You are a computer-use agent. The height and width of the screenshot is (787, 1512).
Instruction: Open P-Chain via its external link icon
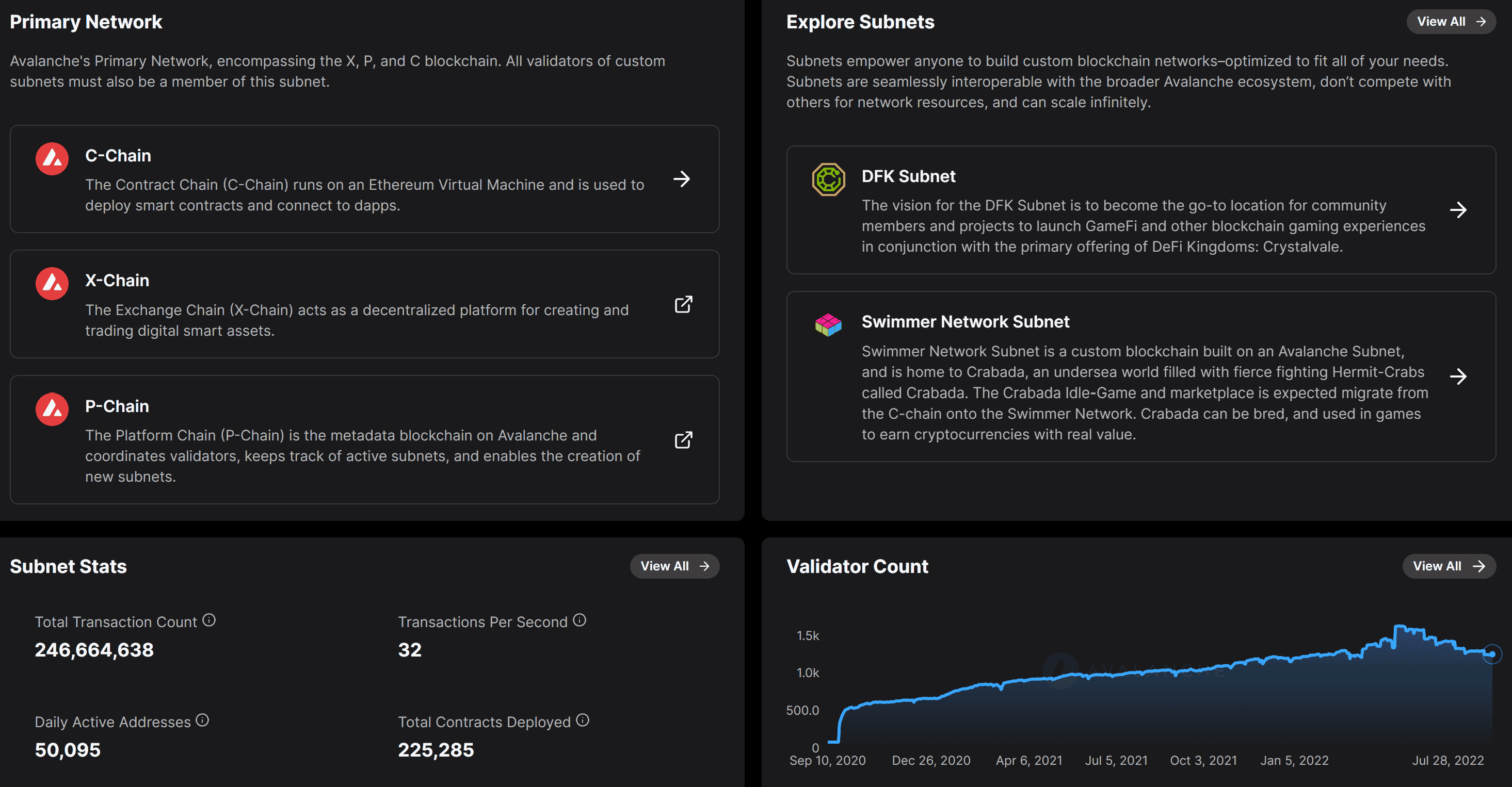tap(683, 440)
